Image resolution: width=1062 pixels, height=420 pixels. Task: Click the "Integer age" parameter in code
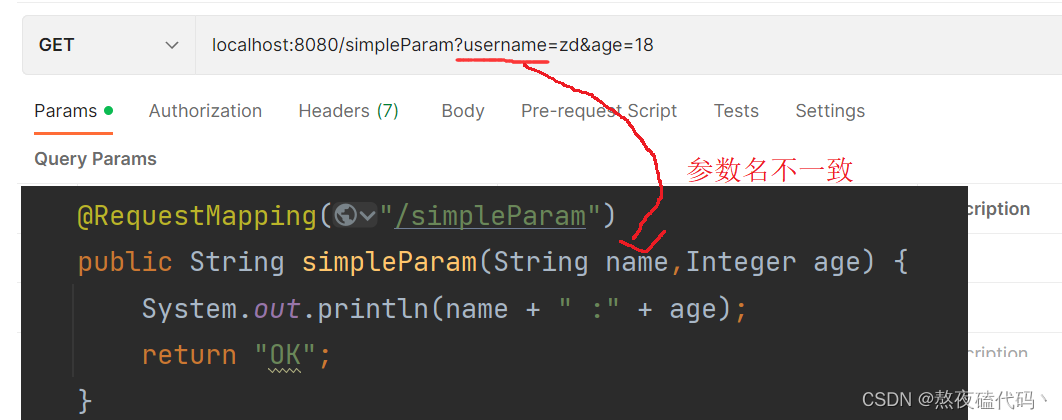pyautogui.click(x=774, y=262)
